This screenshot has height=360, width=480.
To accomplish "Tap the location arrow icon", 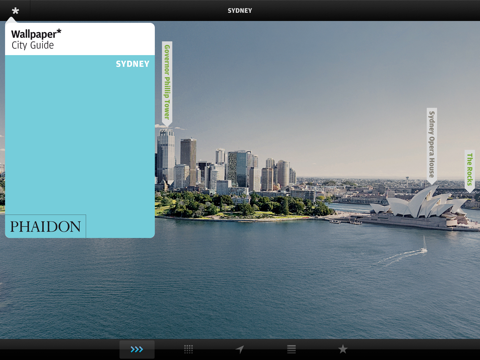I will click(240, 349).
